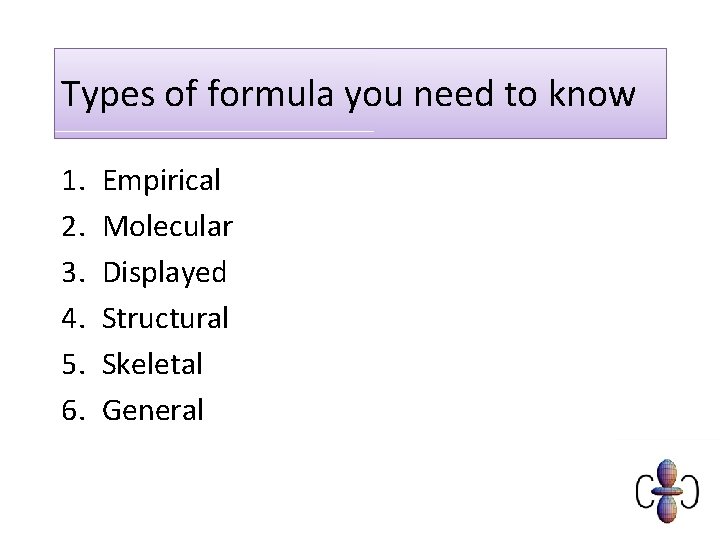
Task: Click the slide title 'Types of formula you need to know'
Action: (348, 94)
